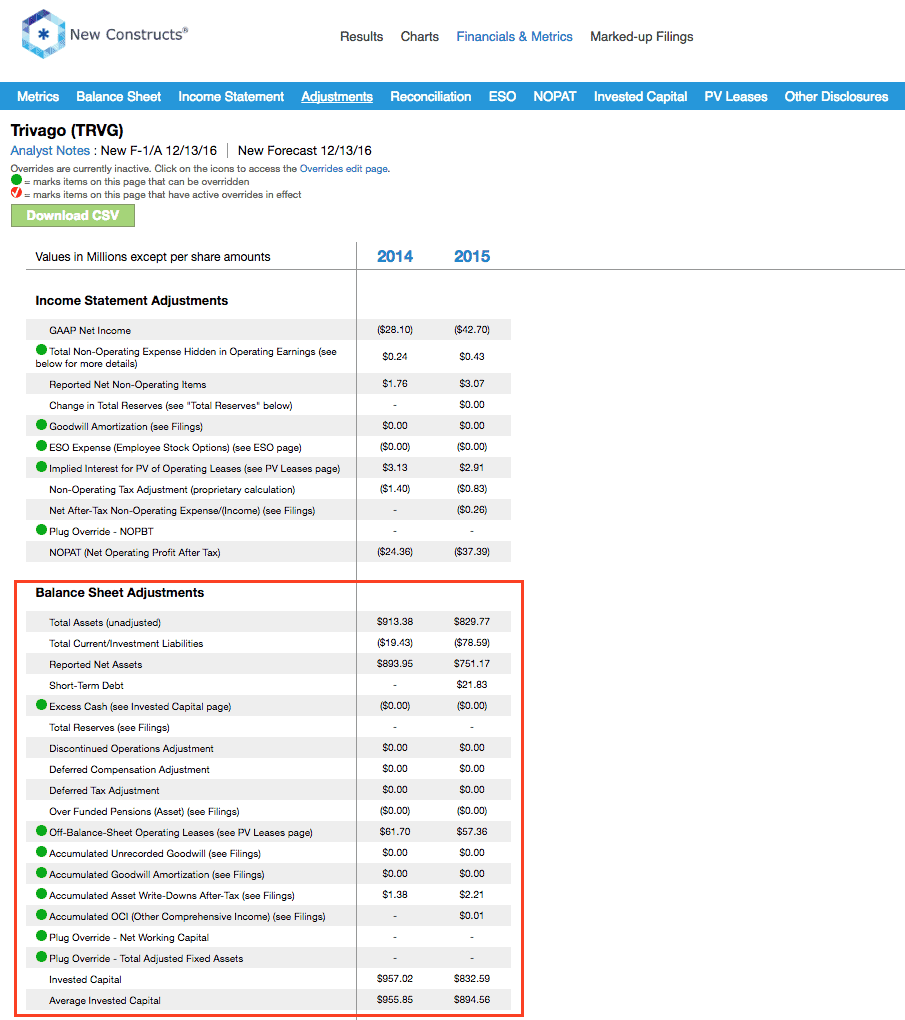Click green override dot for Total Non-Operating Expense
905x1020 pixels.
pos(42,350)
